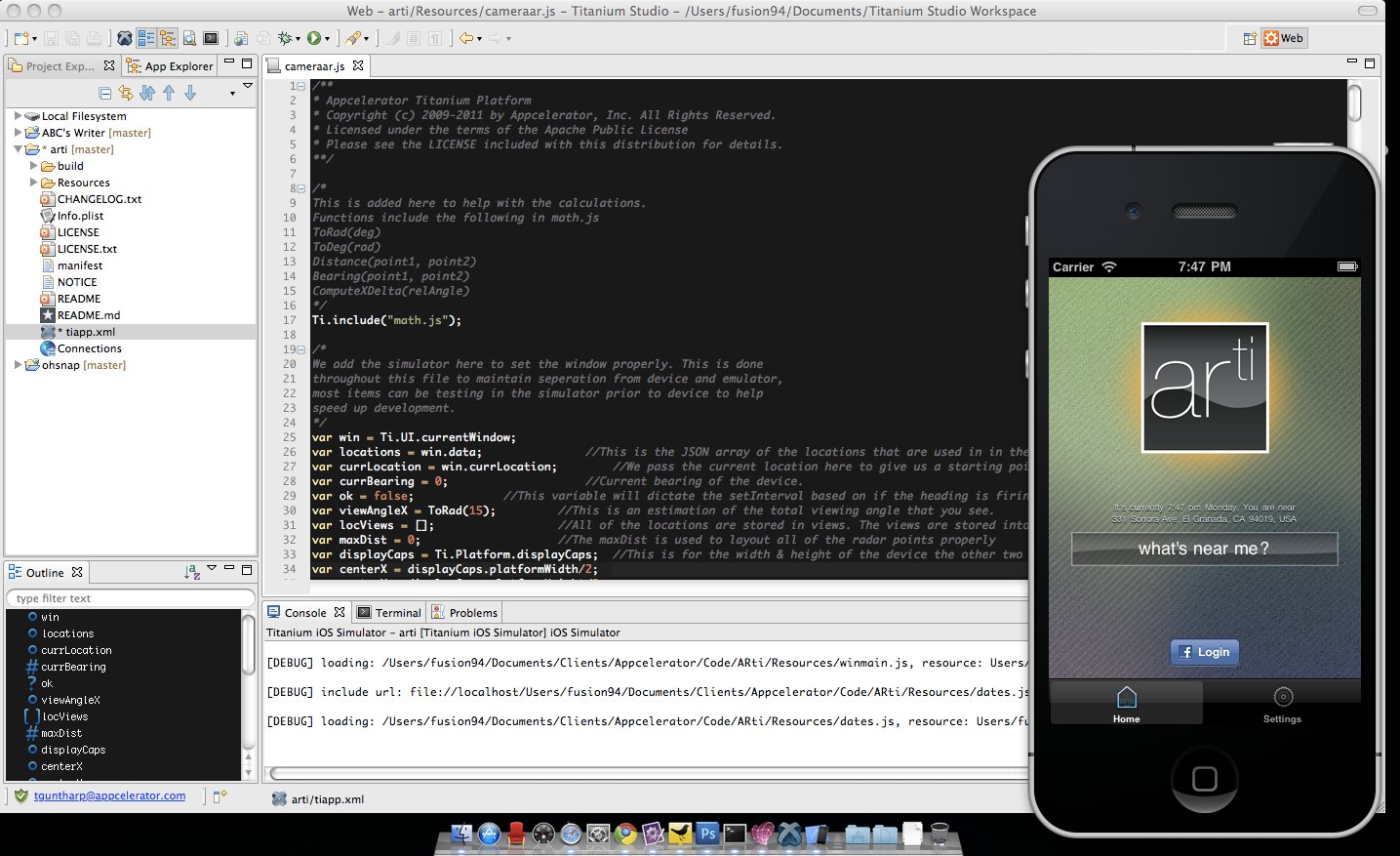Image resolution: width=1400 pixels, height=856 pixels.
Task: Open the Project Explorer view menu triangle
Action: [x=246, y=87]
